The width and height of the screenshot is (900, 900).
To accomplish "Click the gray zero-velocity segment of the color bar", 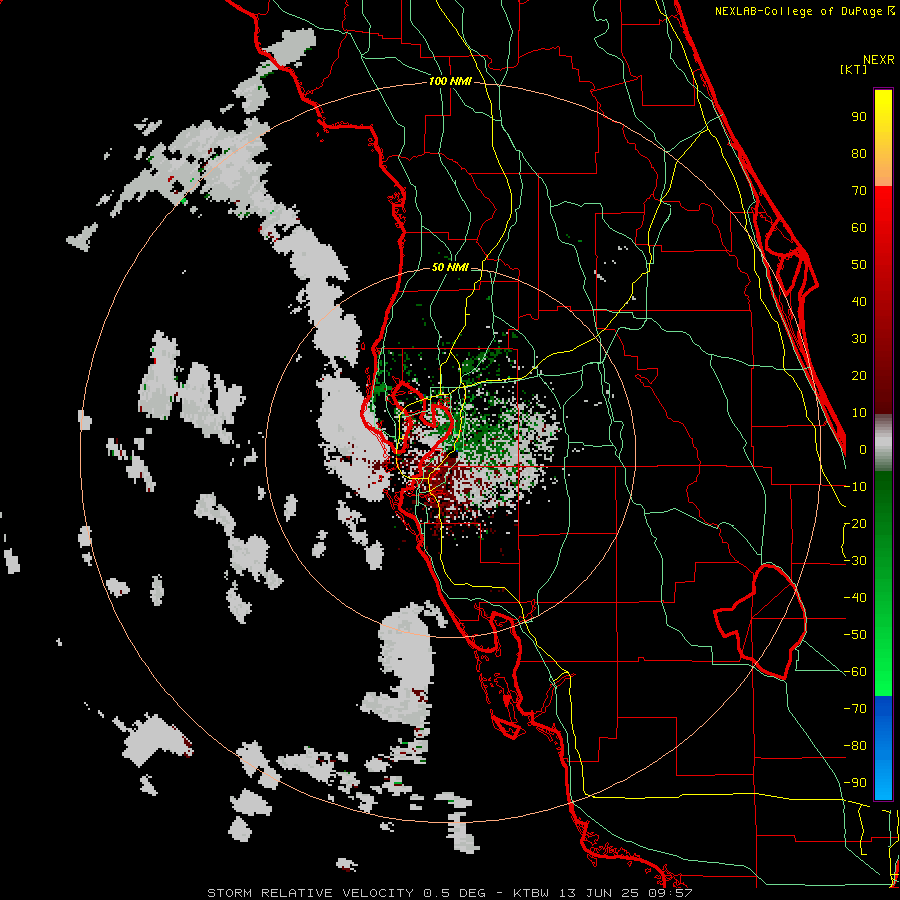I will click(x=883, y=443).
